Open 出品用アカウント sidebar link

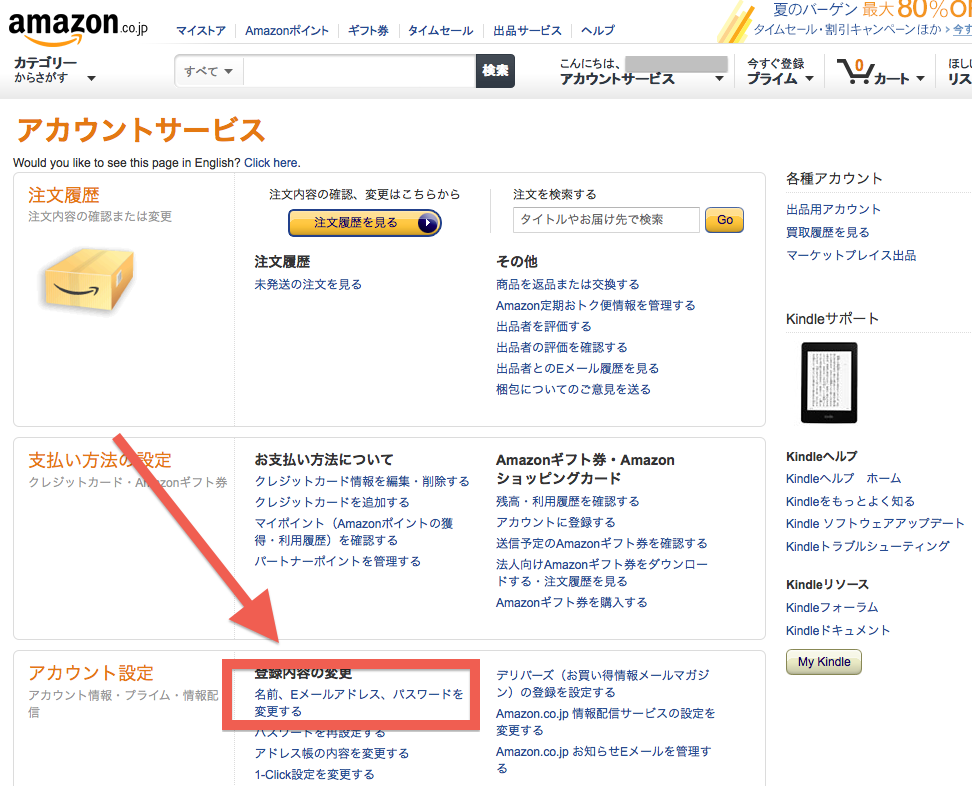(833, 209)
